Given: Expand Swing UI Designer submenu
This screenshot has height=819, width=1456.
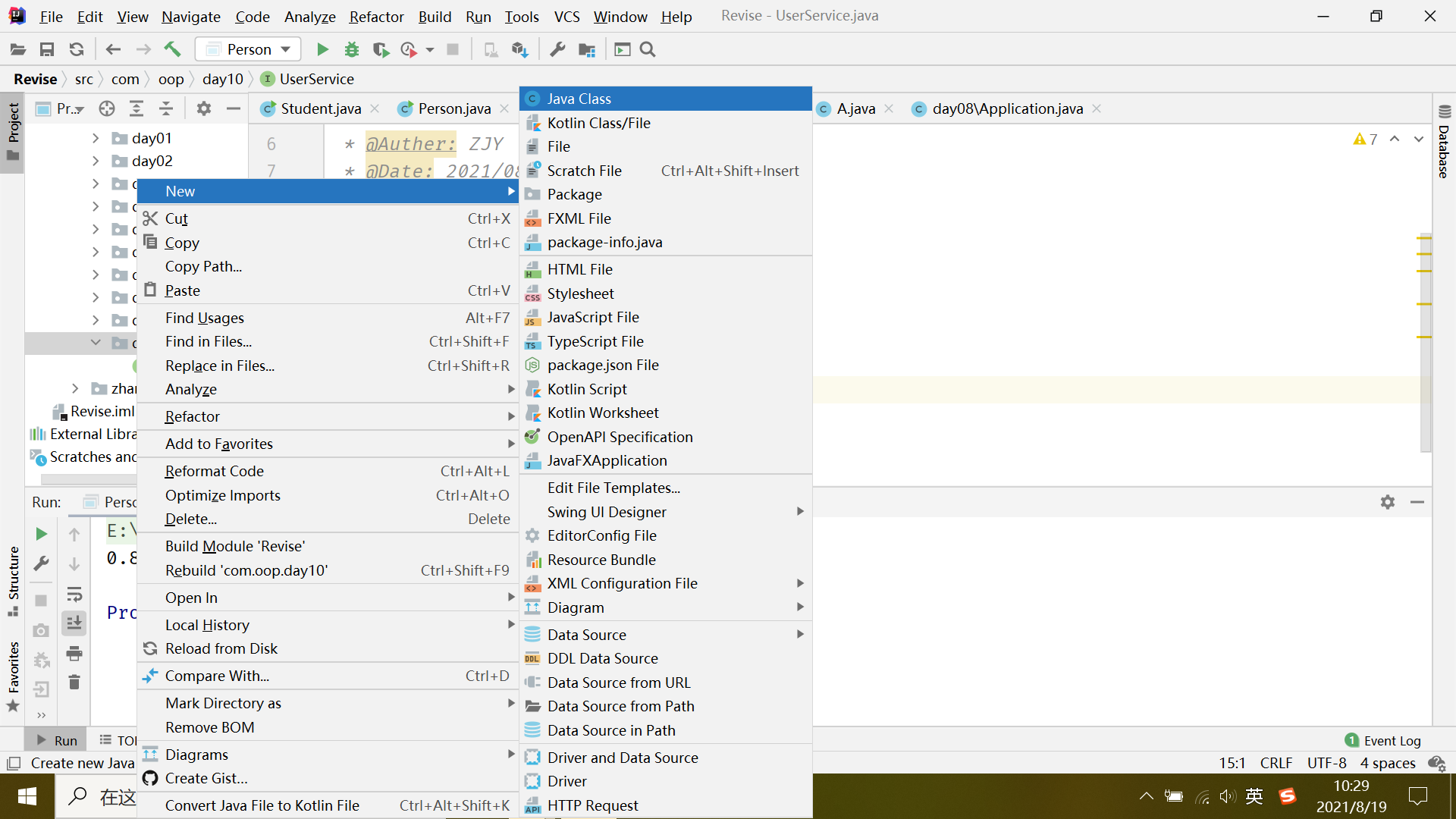Looking at the screenshot, I should (666, 512).
